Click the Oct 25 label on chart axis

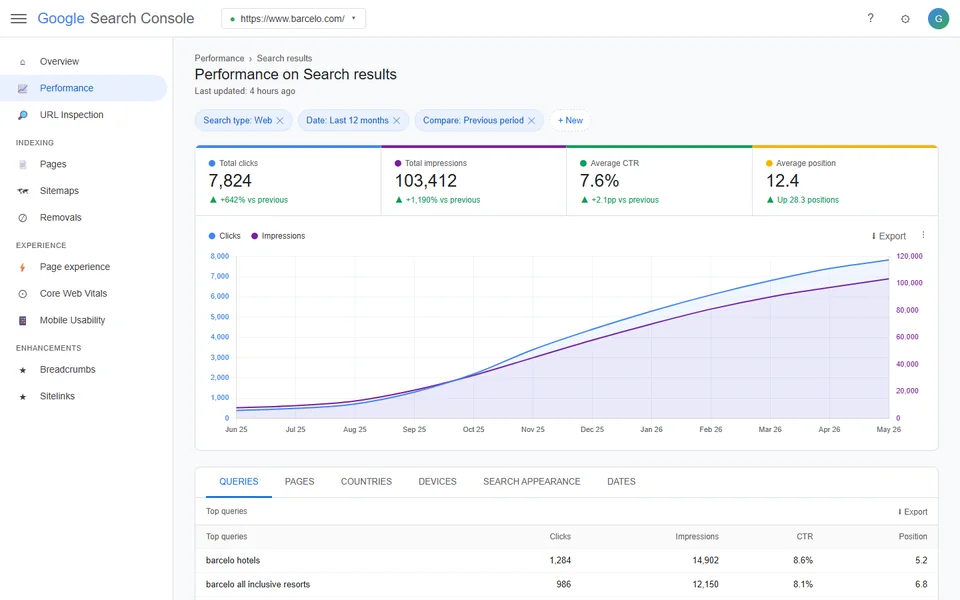coord(473,430)
